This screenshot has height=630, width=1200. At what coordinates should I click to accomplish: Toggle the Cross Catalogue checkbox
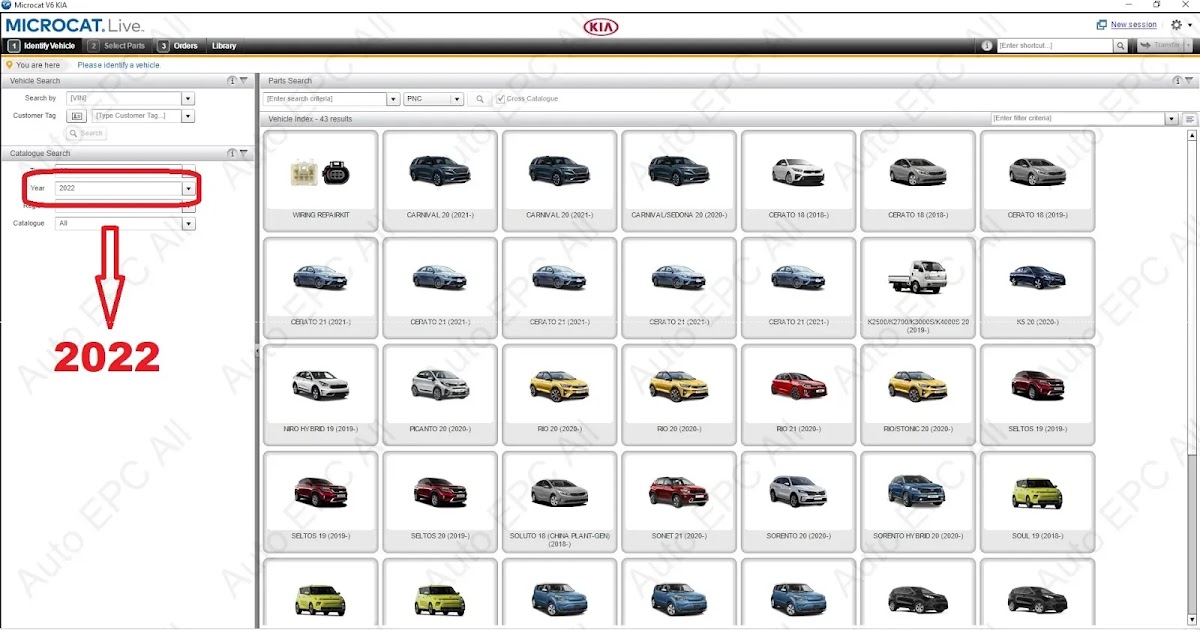[x=501, y=99]
